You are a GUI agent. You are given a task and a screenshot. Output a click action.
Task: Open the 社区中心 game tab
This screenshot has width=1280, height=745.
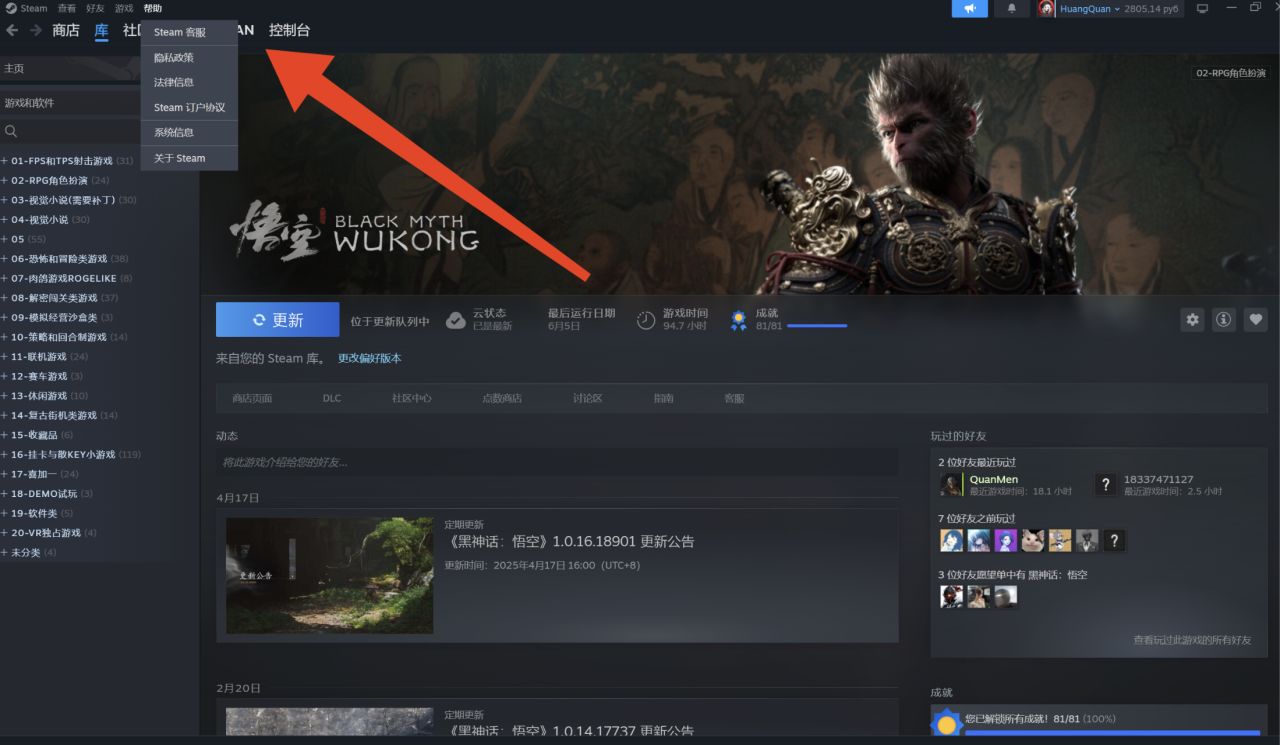pyautogui.click(x=412, y=398)
